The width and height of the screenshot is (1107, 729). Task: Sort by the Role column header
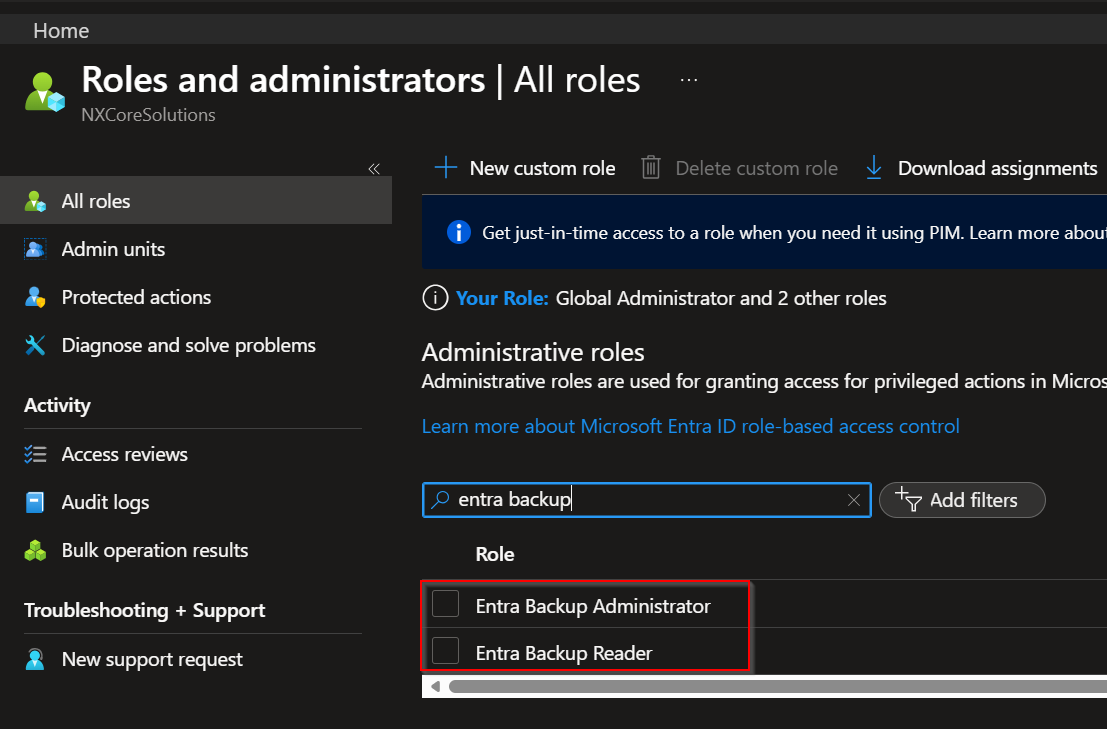click(x=494, y=554)
